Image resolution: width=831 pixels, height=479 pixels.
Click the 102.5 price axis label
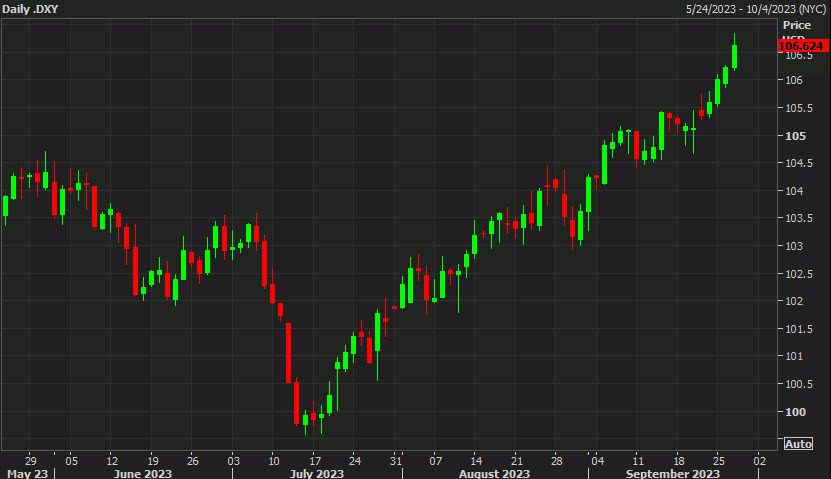[x=798, y=274]
